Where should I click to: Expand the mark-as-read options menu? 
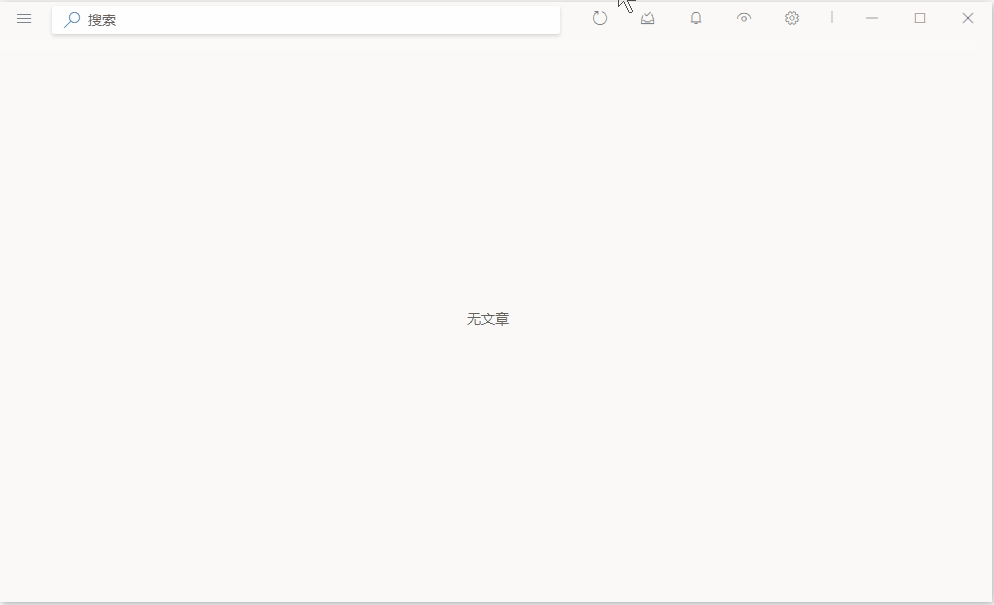(x=648, y=18)
